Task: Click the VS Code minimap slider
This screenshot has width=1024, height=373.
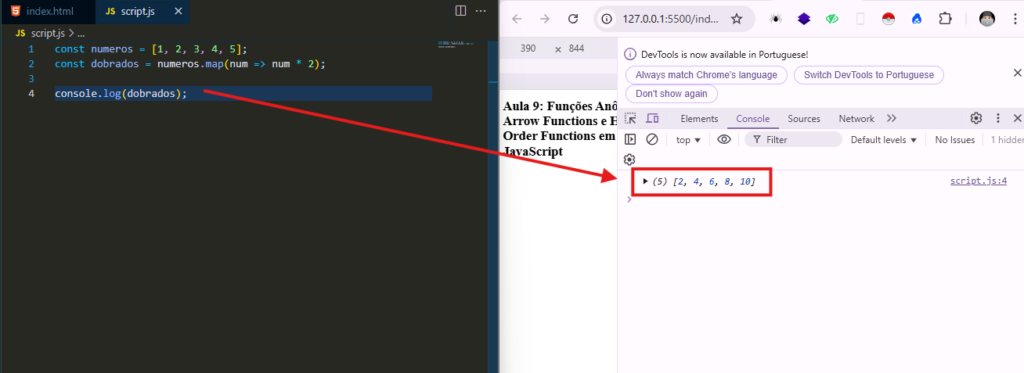Action: (x=460, y=44)
